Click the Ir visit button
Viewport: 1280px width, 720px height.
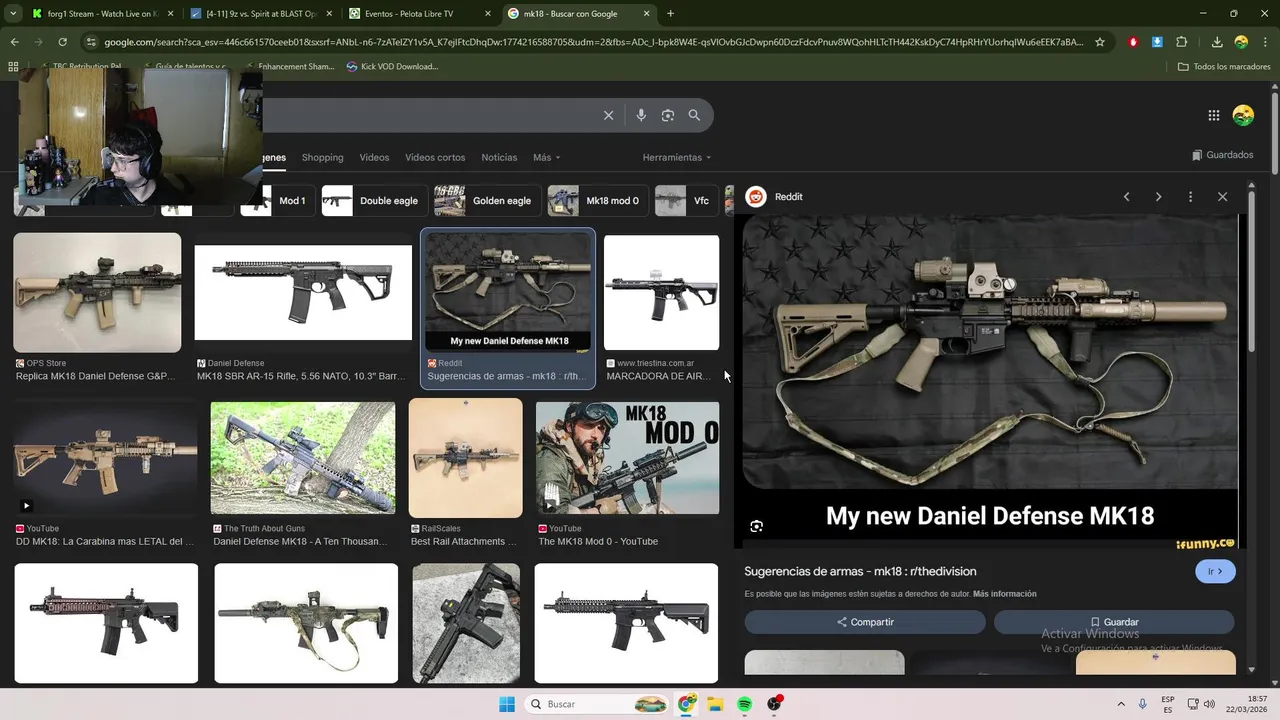point(1215,572)
